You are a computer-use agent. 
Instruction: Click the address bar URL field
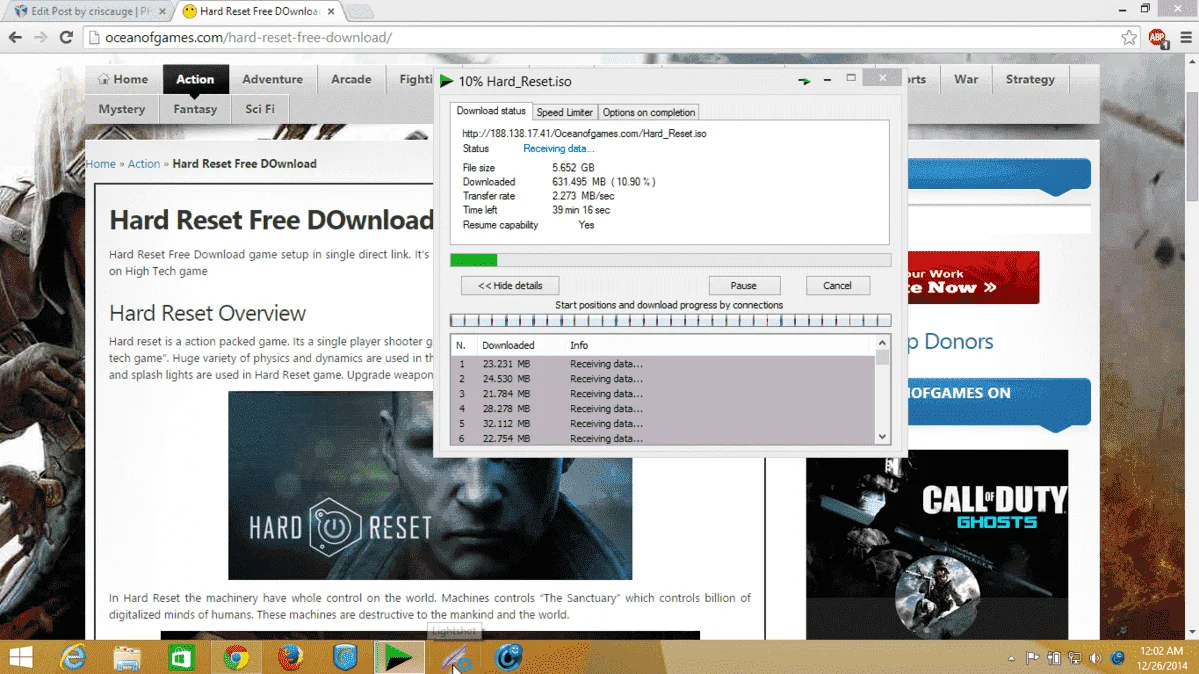click(x=604, y=37)
